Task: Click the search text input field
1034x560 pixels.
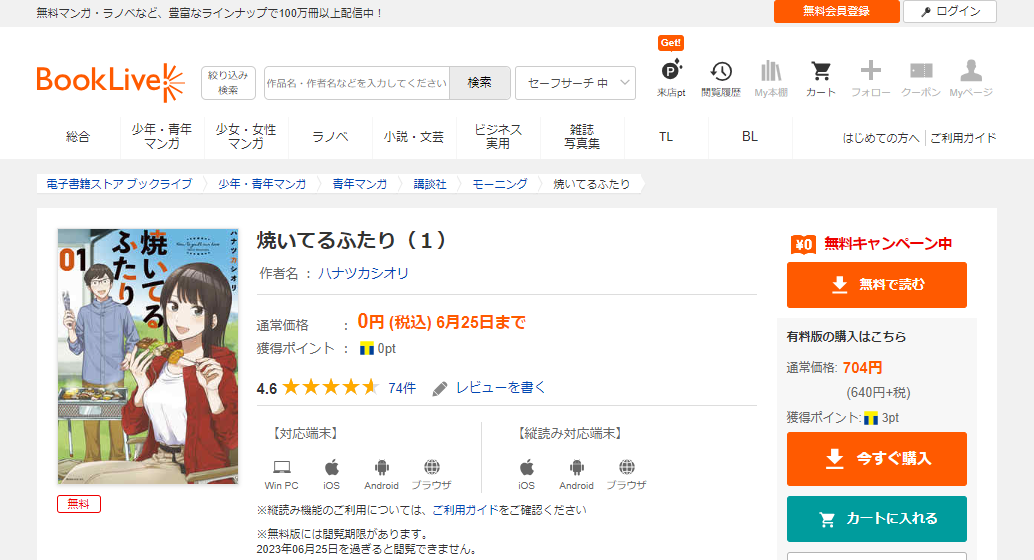Action: pos(357,83)
